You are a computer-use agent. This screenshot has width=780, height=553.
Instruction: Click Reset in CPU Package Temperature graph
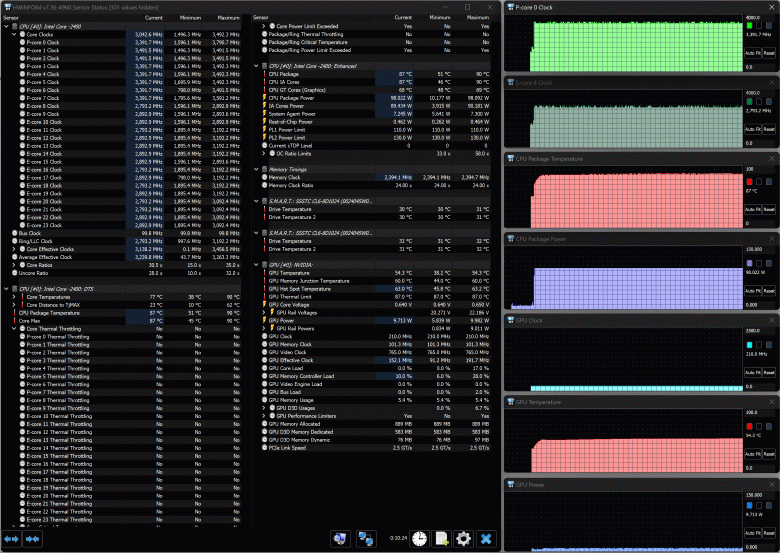pos(769,209)
